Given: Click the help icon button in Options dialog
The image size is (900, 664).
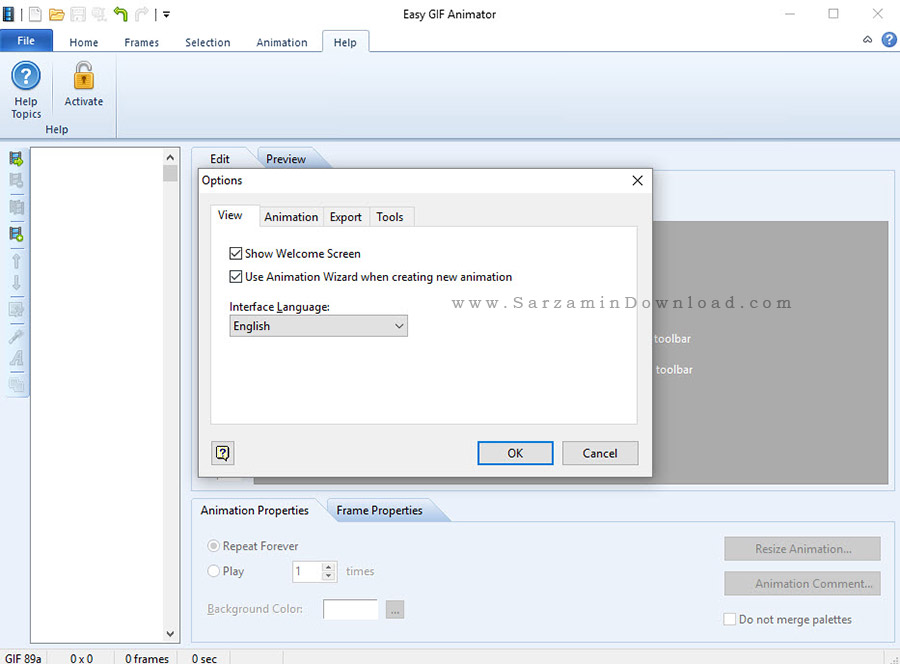Looking at the screenshot, I should click(222, 453).
